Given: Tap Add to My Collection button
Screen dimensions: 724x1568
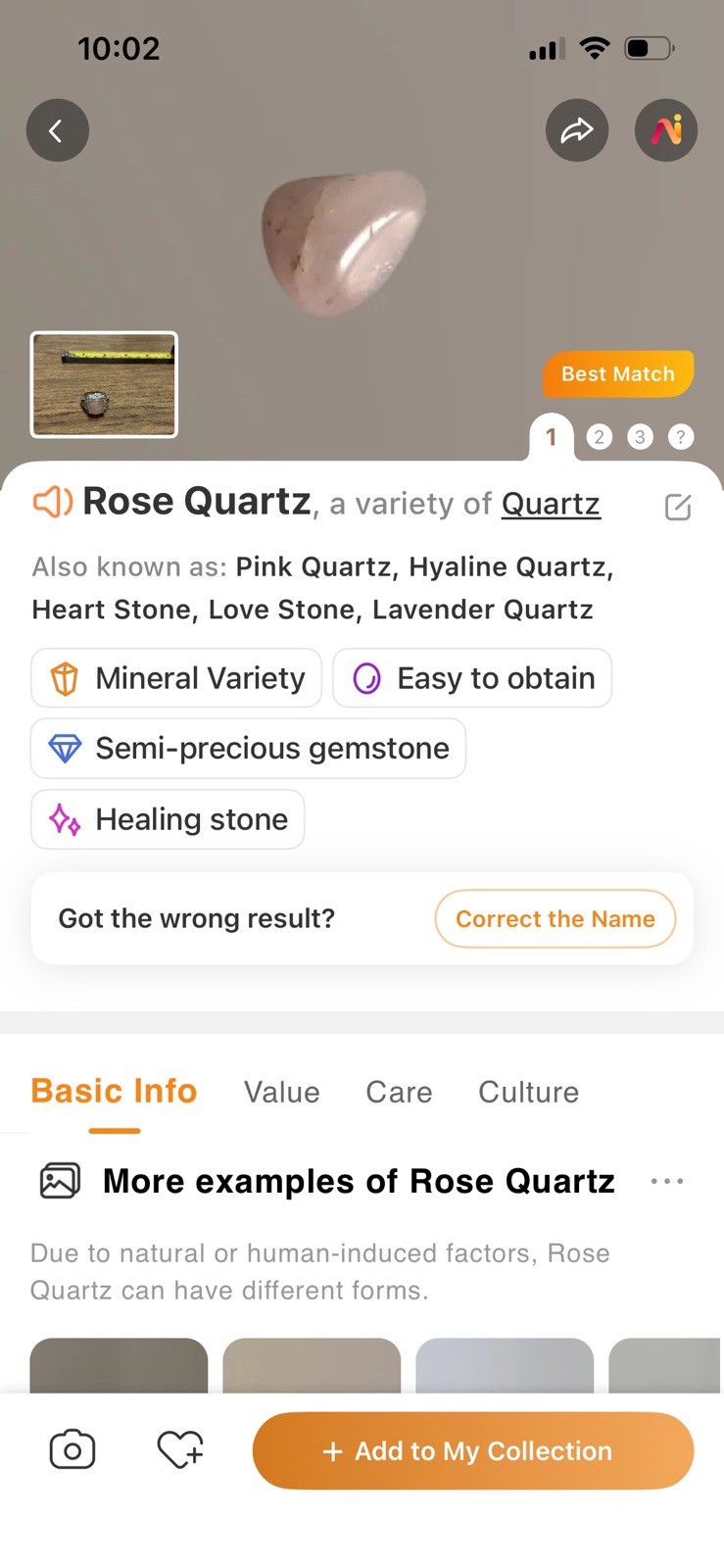Looking at the screenshot, I should [473, 1450].
